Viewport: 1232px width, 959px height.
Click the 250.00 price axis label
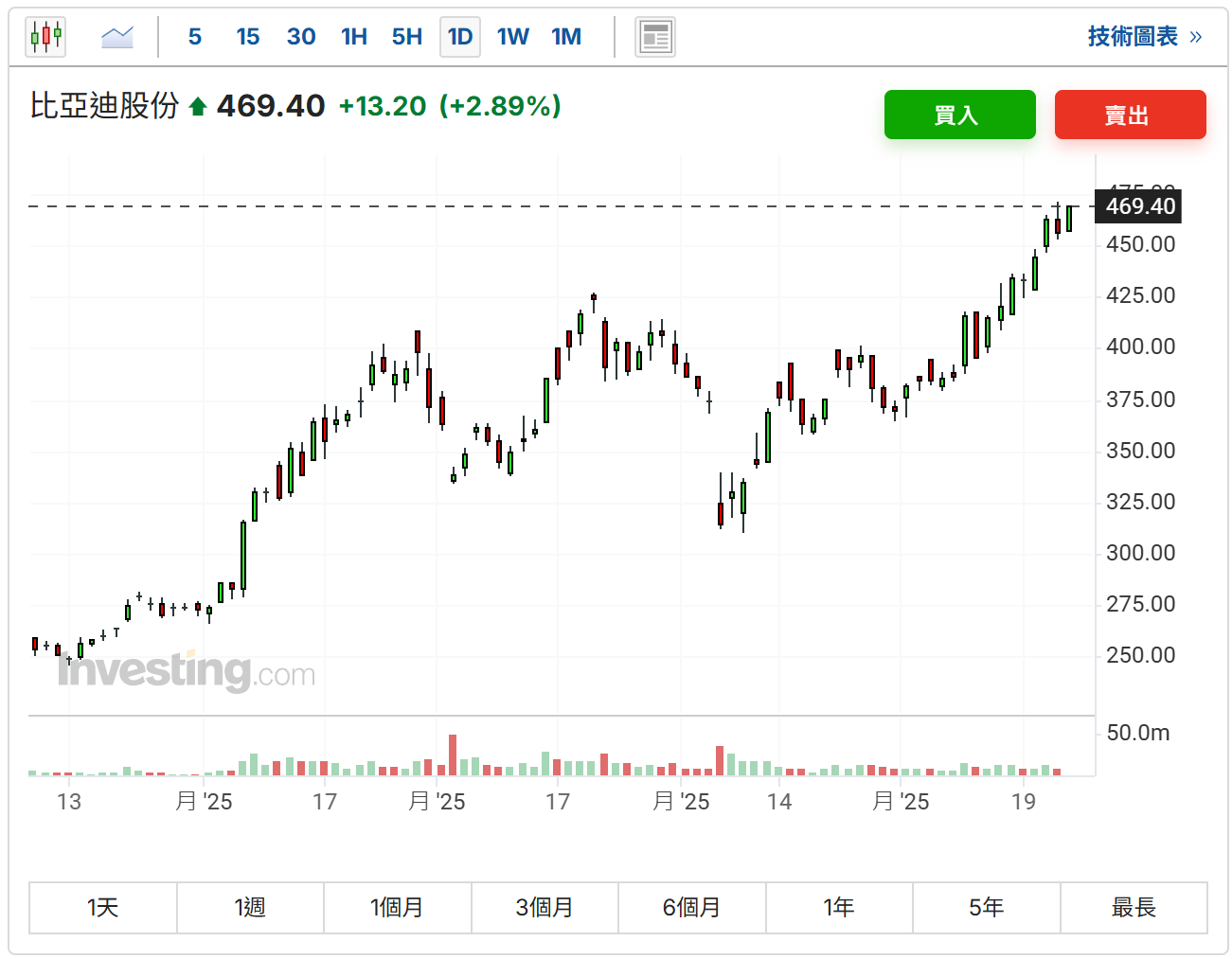point(1141,655)
